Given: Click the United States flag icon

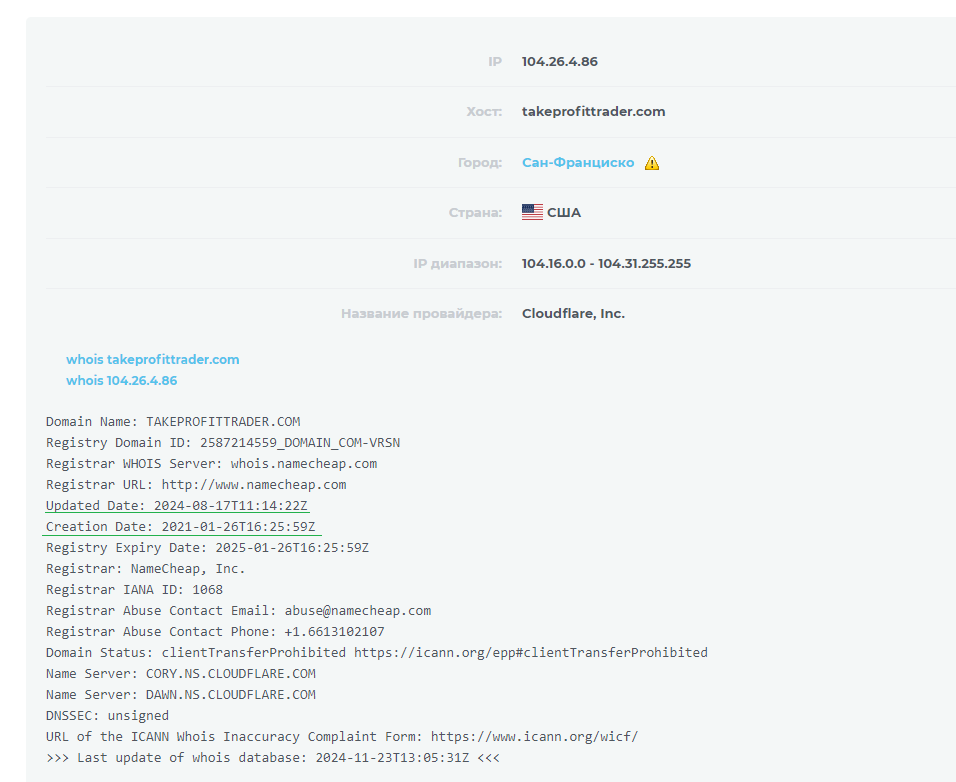Looking at the screenshot, I should (x=532, y=212).
